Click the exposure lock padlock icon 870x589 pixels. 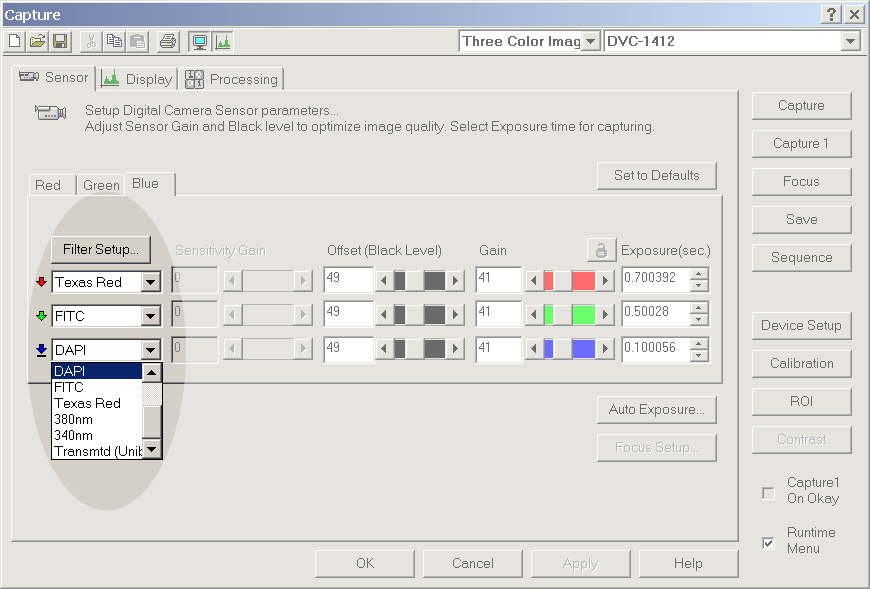599,250
